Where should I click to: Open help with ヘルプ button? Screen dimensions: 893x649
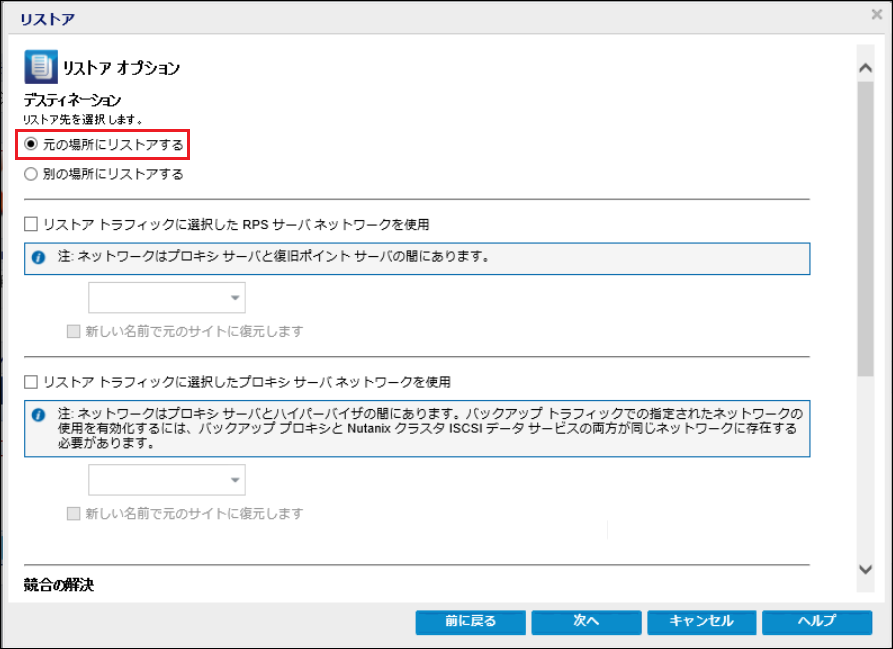pos(816,621)
